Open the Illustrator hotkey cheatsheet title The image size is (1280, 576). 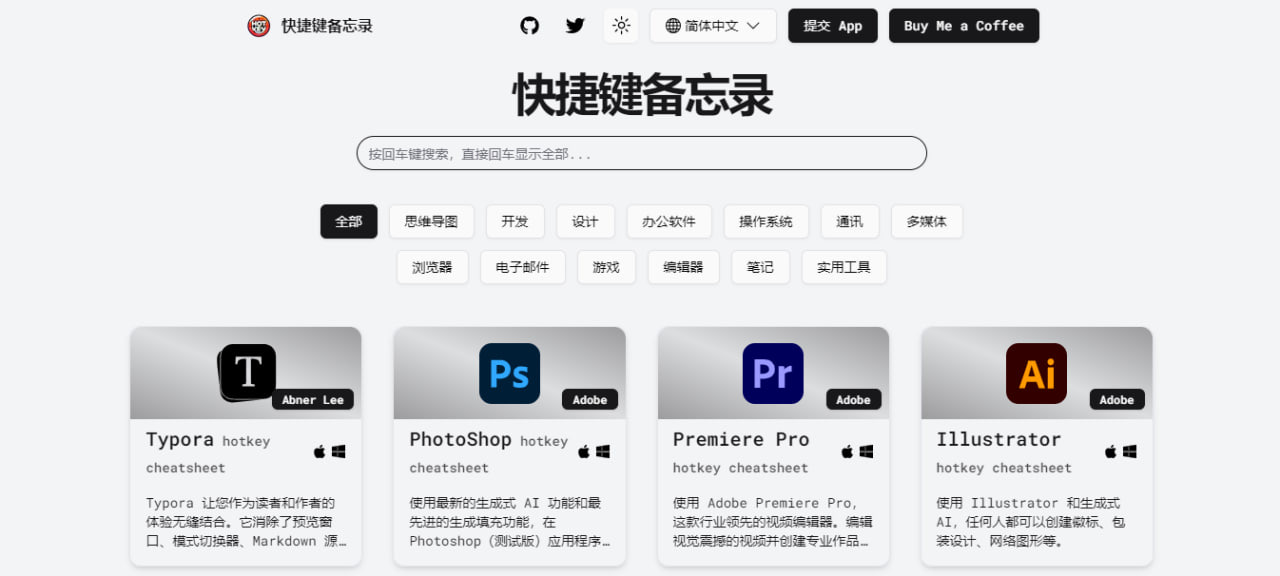click(1004, 452)
